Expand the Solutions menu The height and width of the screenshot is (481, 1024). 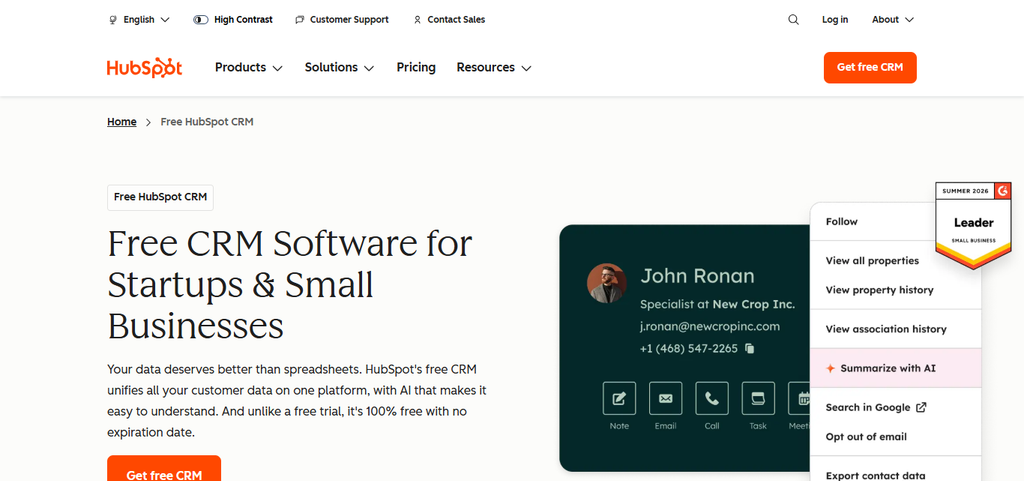click(x=340, y=67)
